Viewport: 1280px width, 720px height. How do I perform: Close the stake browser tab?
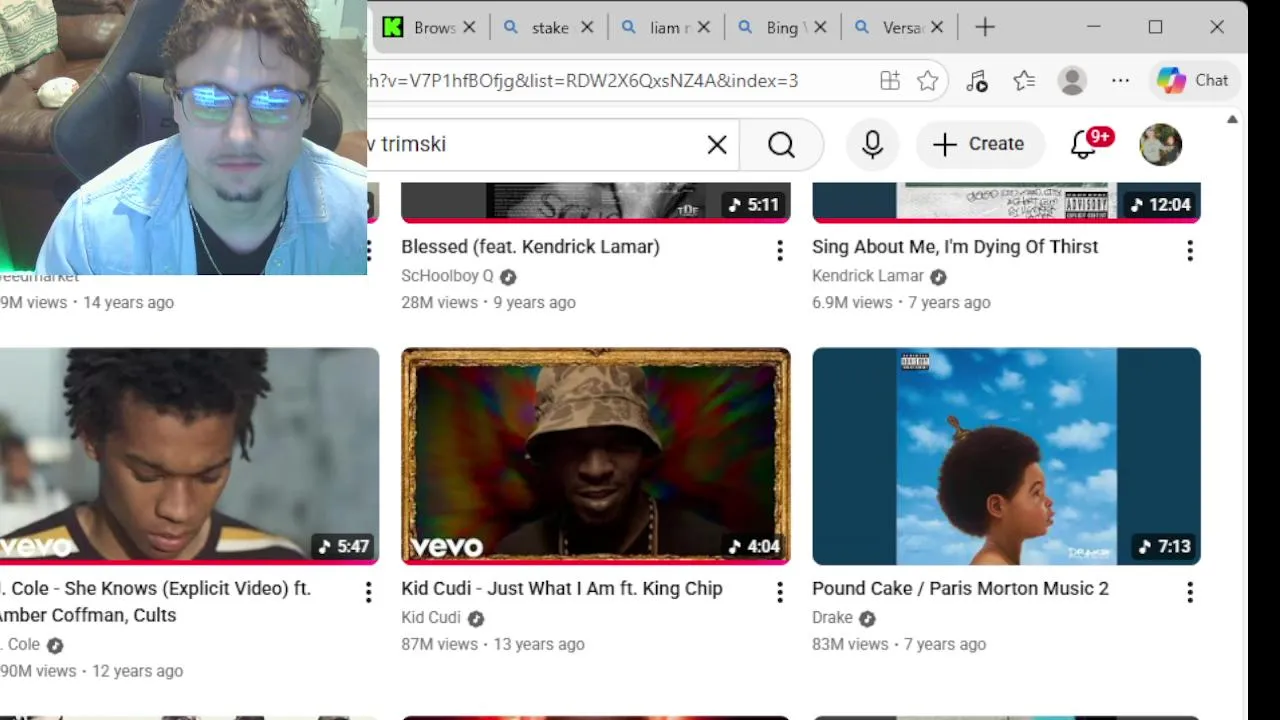click(x=587, y=27)
